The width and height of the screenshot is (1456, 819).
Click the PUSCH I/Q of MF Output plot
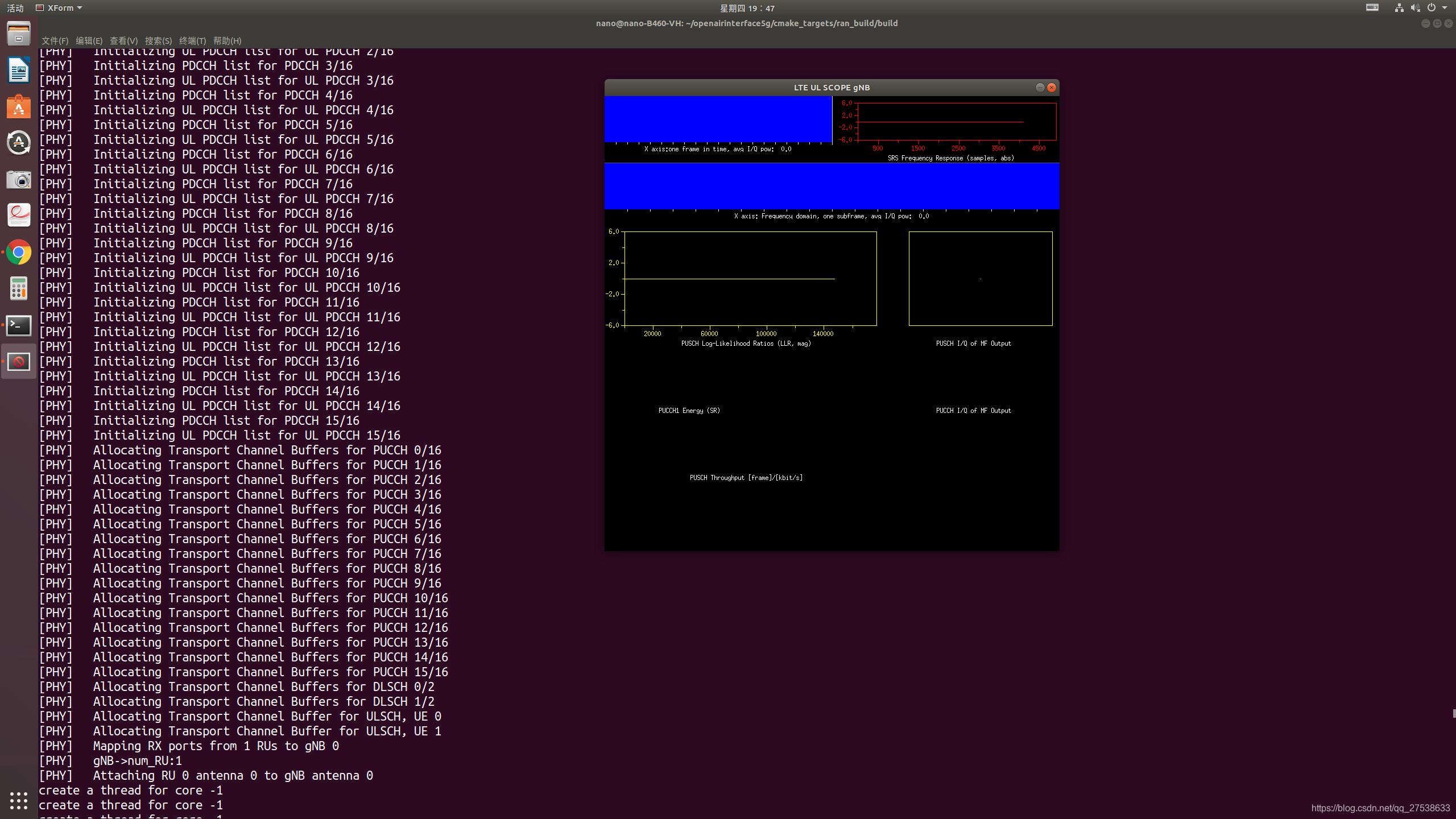[x=981, y=279]
